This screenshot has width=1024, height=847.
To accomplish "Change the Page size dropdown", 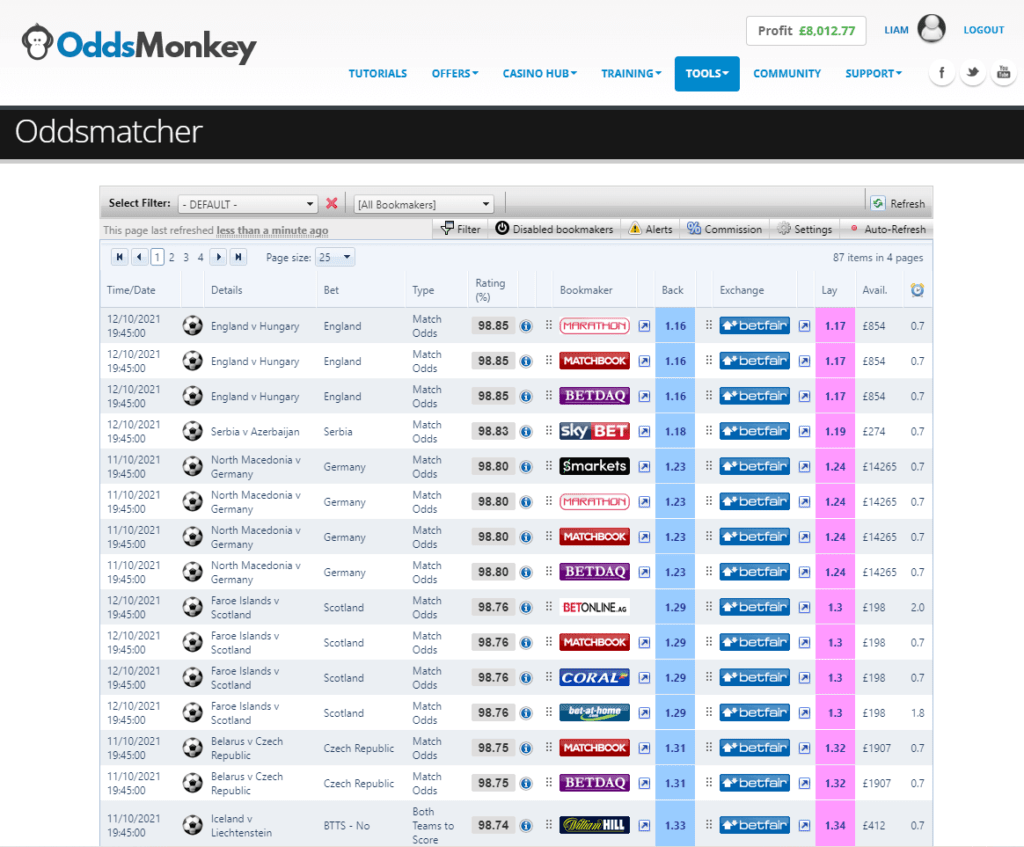I will tap(335, 257).
